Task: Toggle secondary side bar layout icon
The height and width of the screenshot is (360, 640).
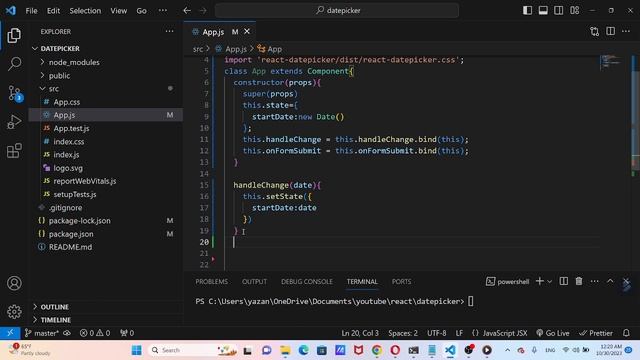Action: (559, 11)
